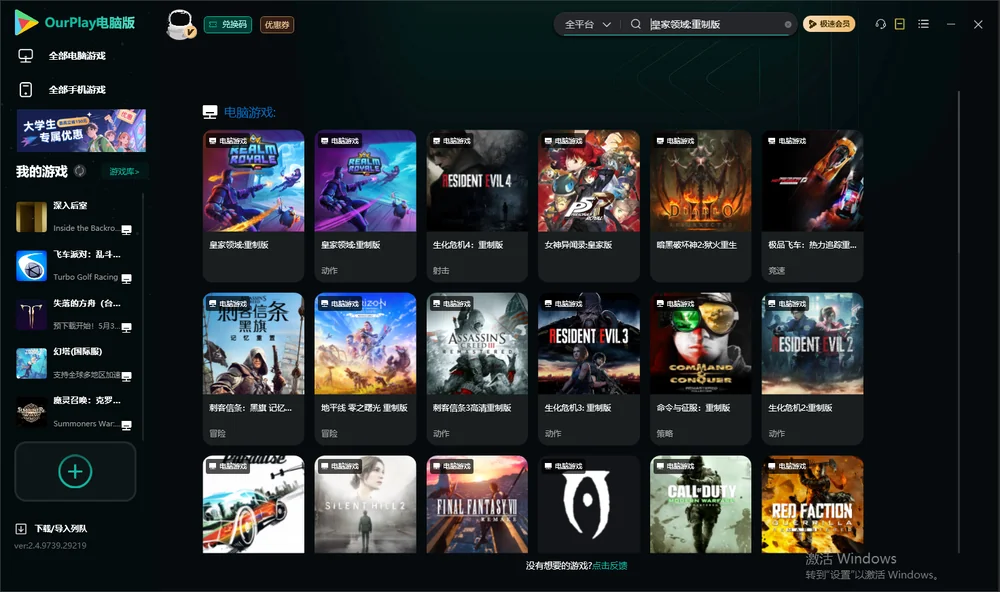Screen dimensions: 1000x592
Task: Click the yellow square icon beside the headset
Action: click(900, 24)
